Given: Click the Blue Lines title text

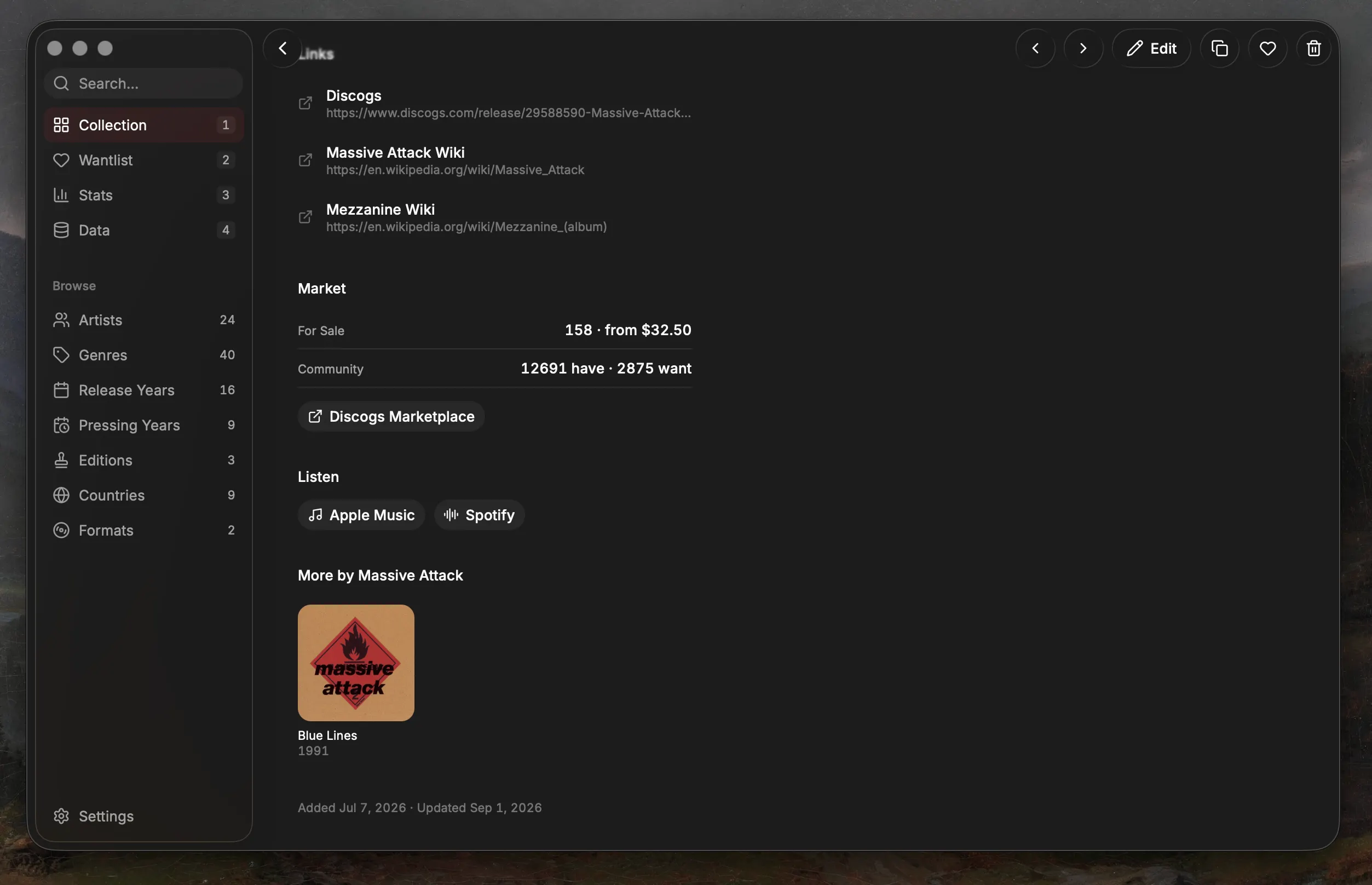Looking at the screenshot, I should [x=327, y=735].
